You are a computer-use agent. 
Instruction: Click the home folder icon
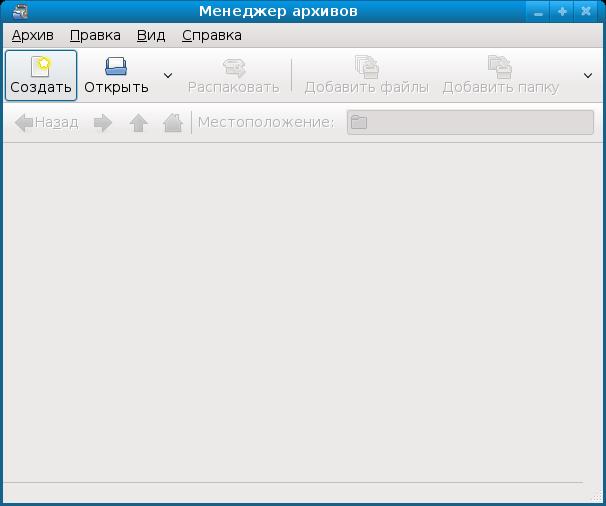click(x=173, y=123)
